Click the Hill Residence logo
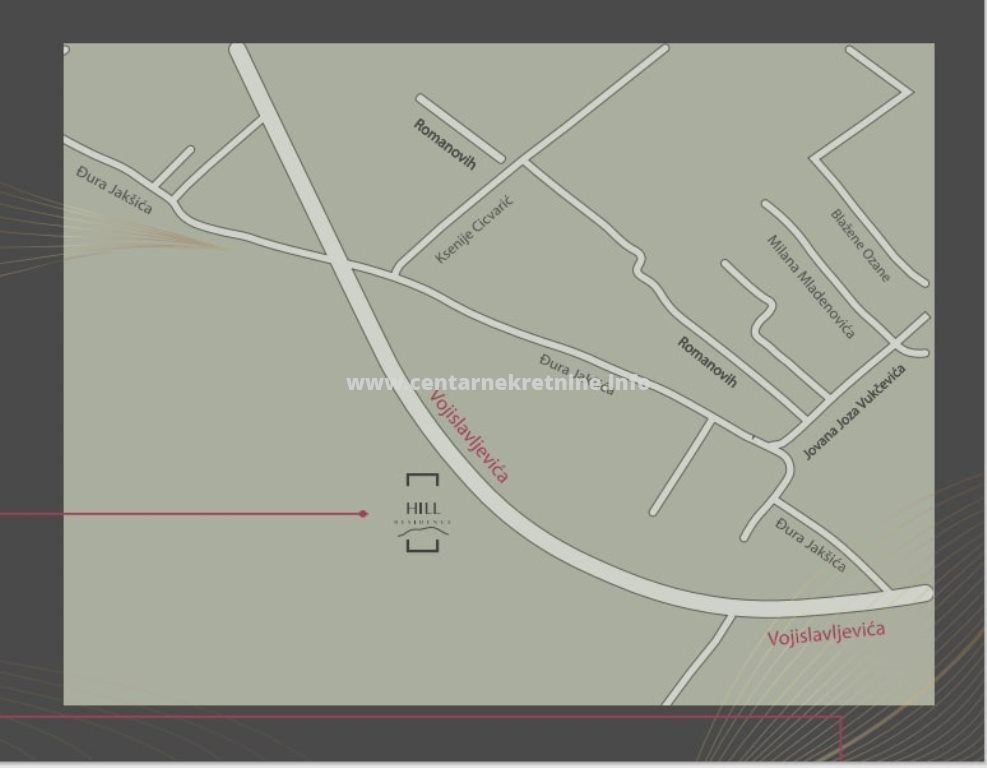987x768 pixels. (422, 513)
